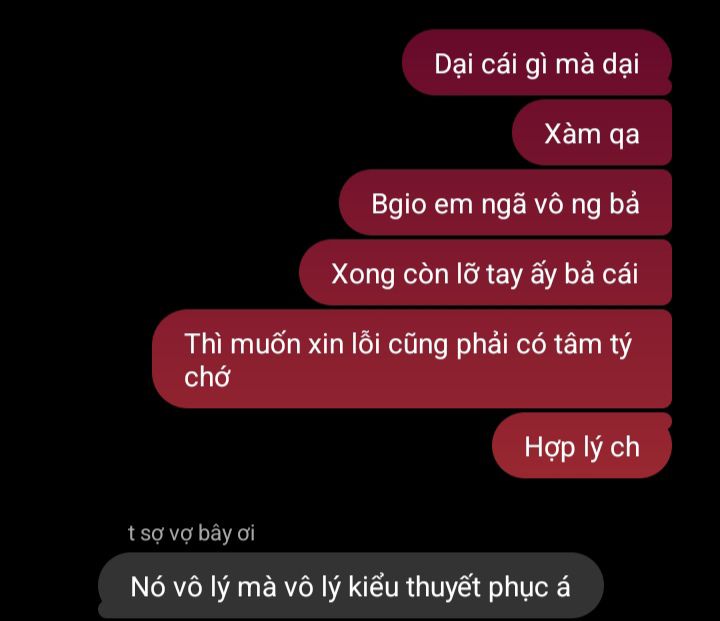Tap the "Hợp lý ch" message bubble

tap(582, 445)
